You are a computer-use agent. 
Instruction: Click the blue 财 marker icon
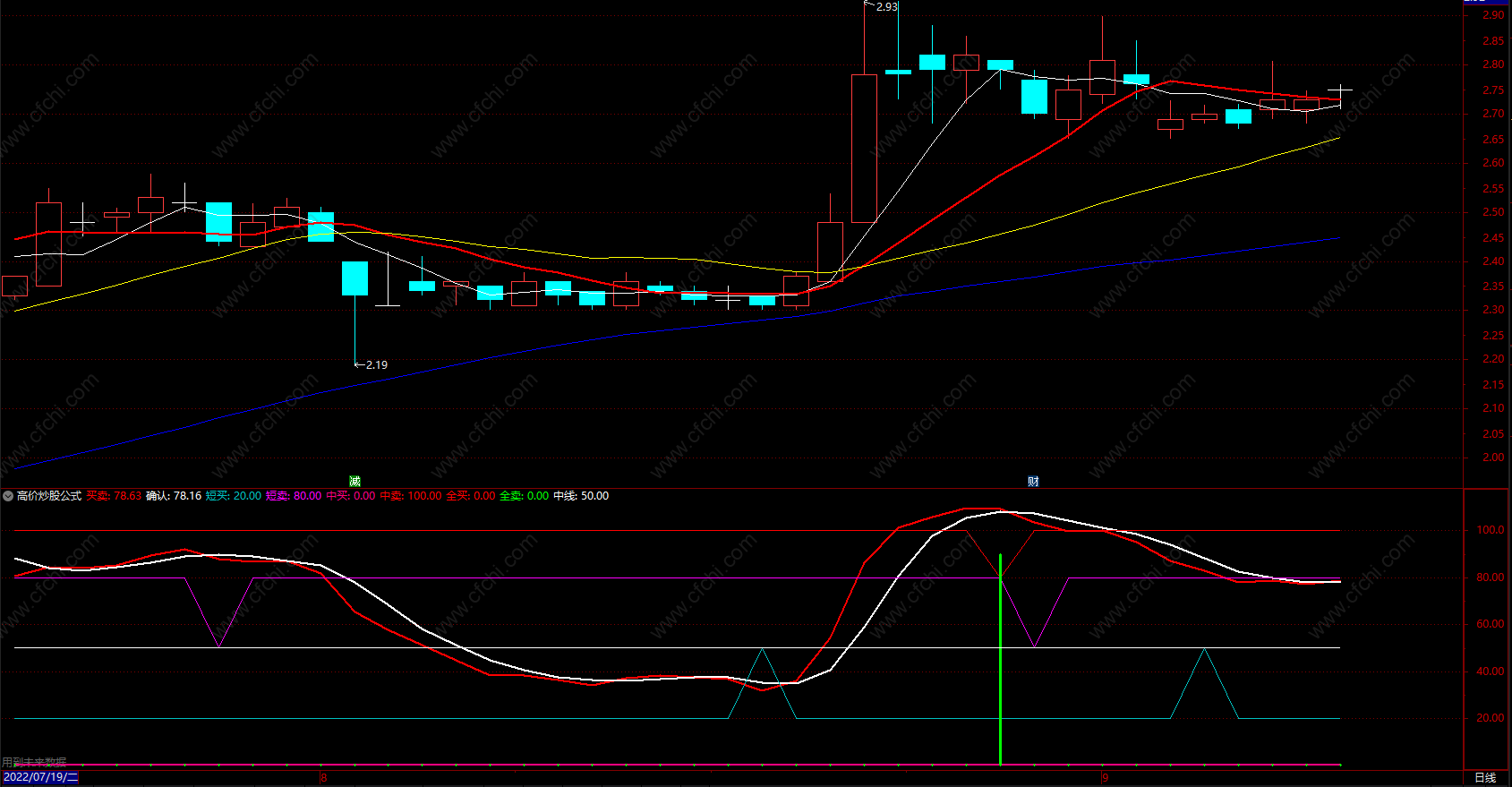(x=1033, y=482)
